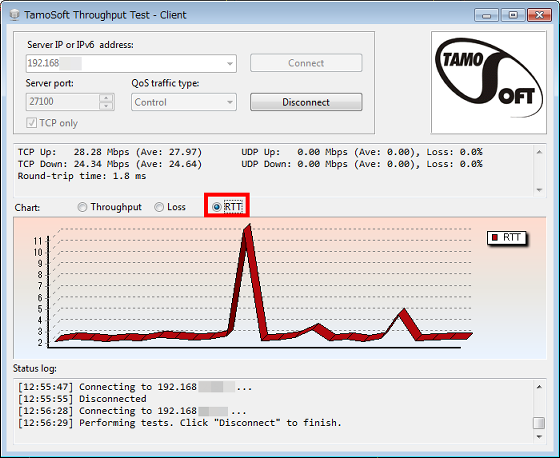Maximize the Throughput Test window
The image size is (560, 458).
click(x=513, y=15)
